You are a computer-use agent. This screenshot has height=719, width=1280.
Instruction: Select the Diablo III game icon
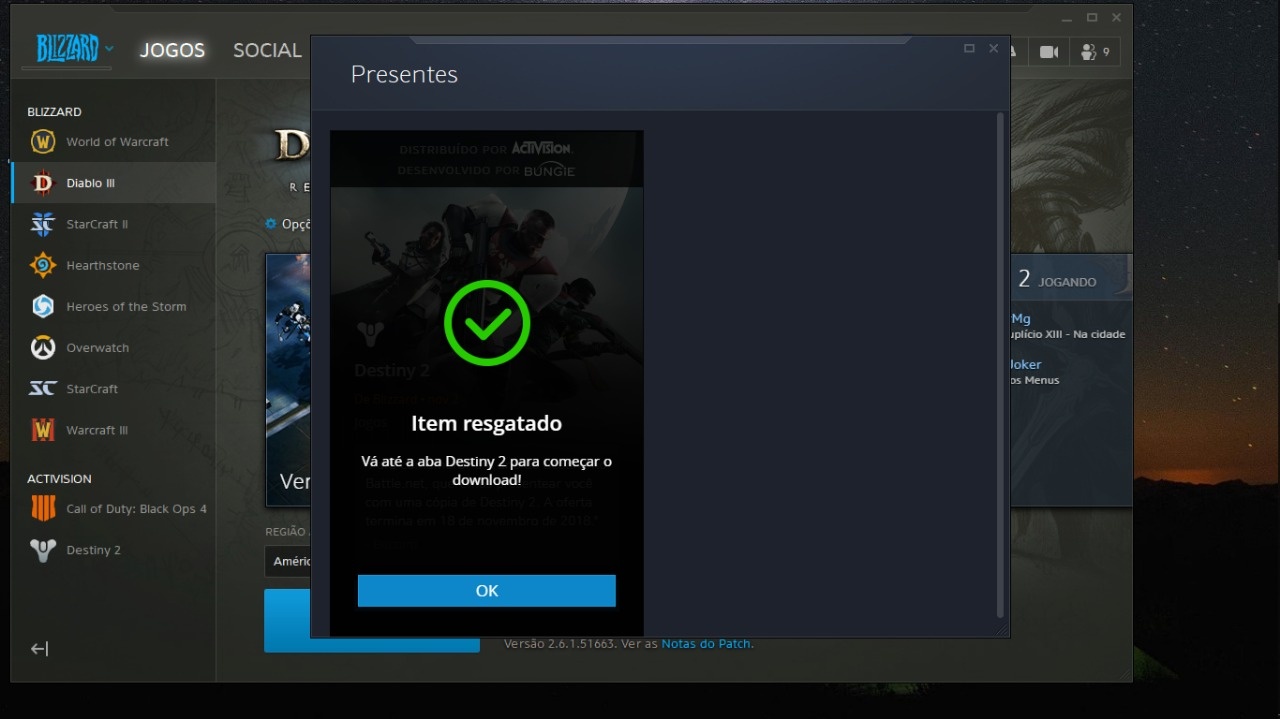(43, 183)
